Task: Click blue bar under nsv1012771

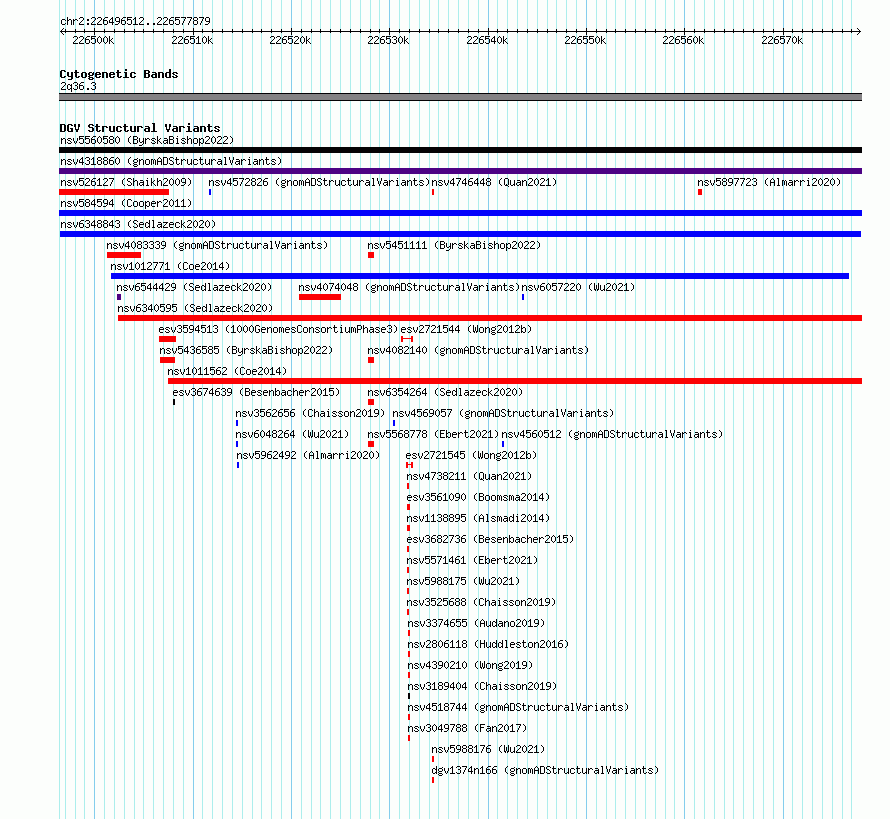Action: 480,276
